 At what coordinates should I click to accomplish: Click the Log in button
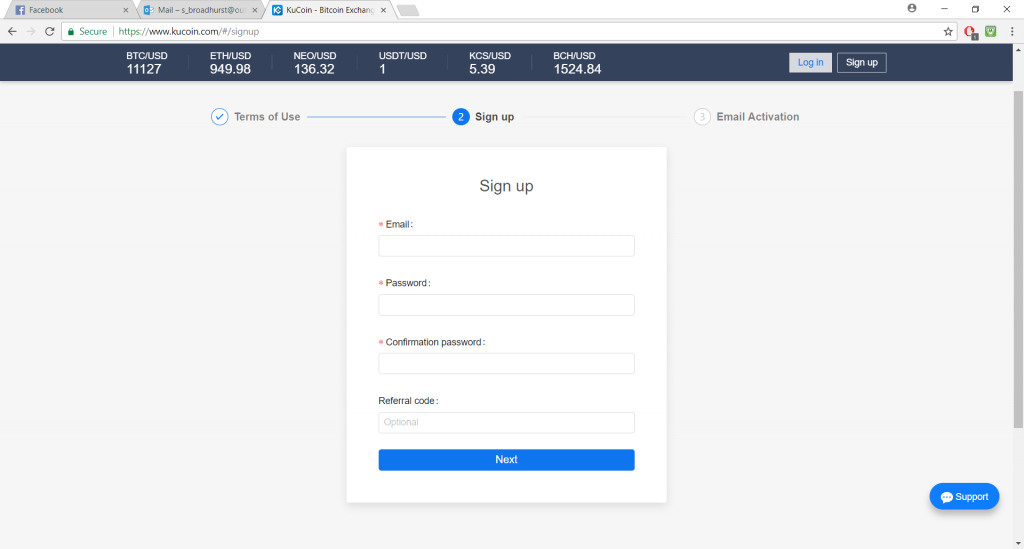(x=810, y=63)
